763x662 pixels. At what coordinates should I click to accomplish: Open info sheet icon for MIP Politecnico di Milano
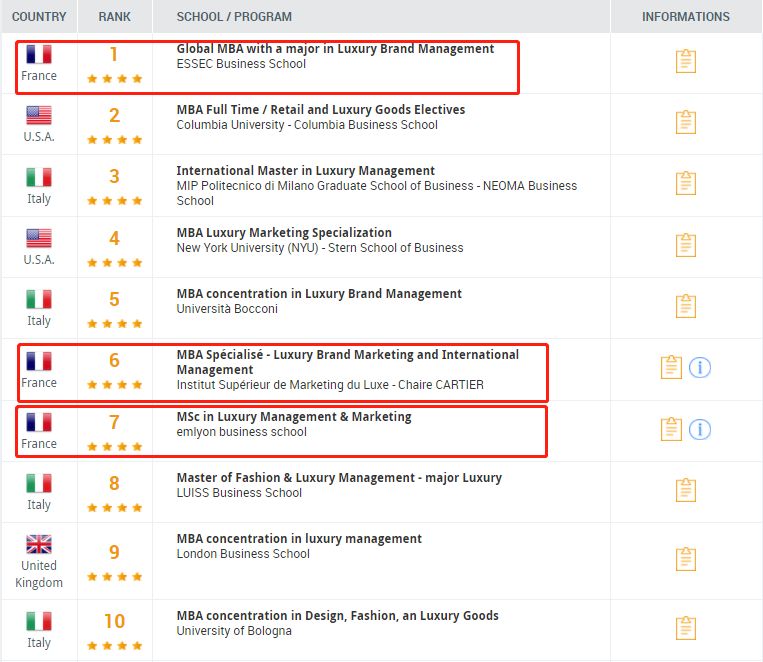tap(686, 183)
